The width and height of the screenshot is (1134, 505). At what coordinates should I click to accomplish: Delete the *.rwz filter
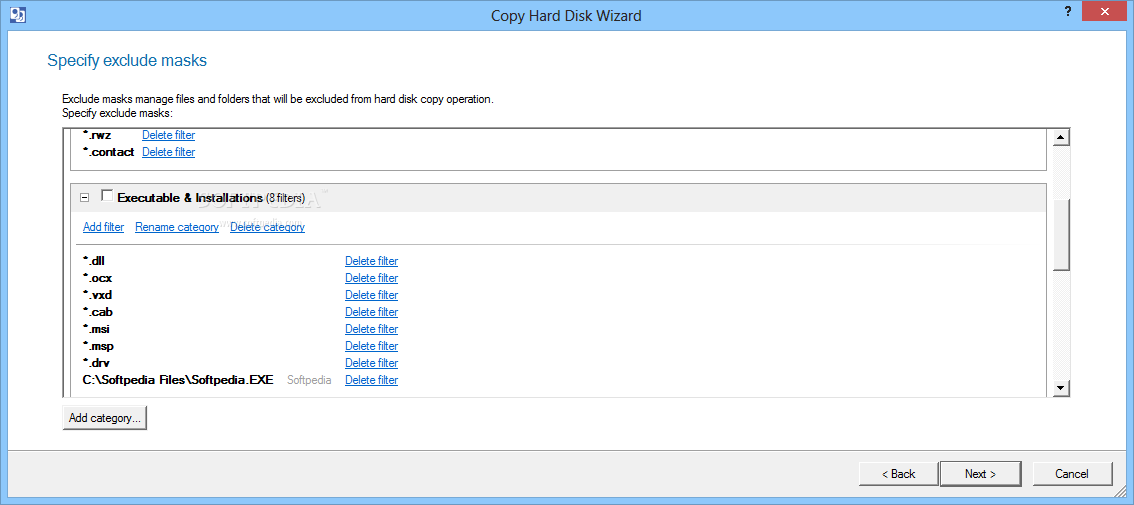coord(169,135)
